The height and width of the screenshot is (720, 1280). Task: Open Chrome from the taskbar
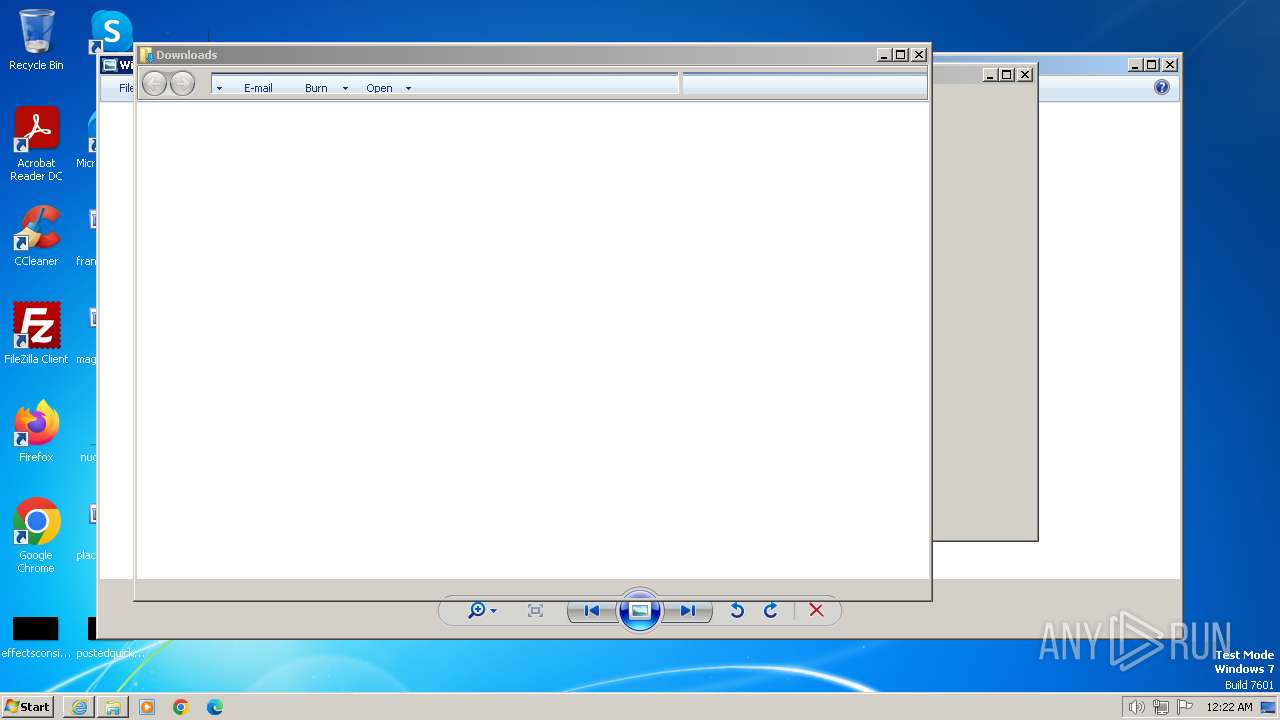181,707
